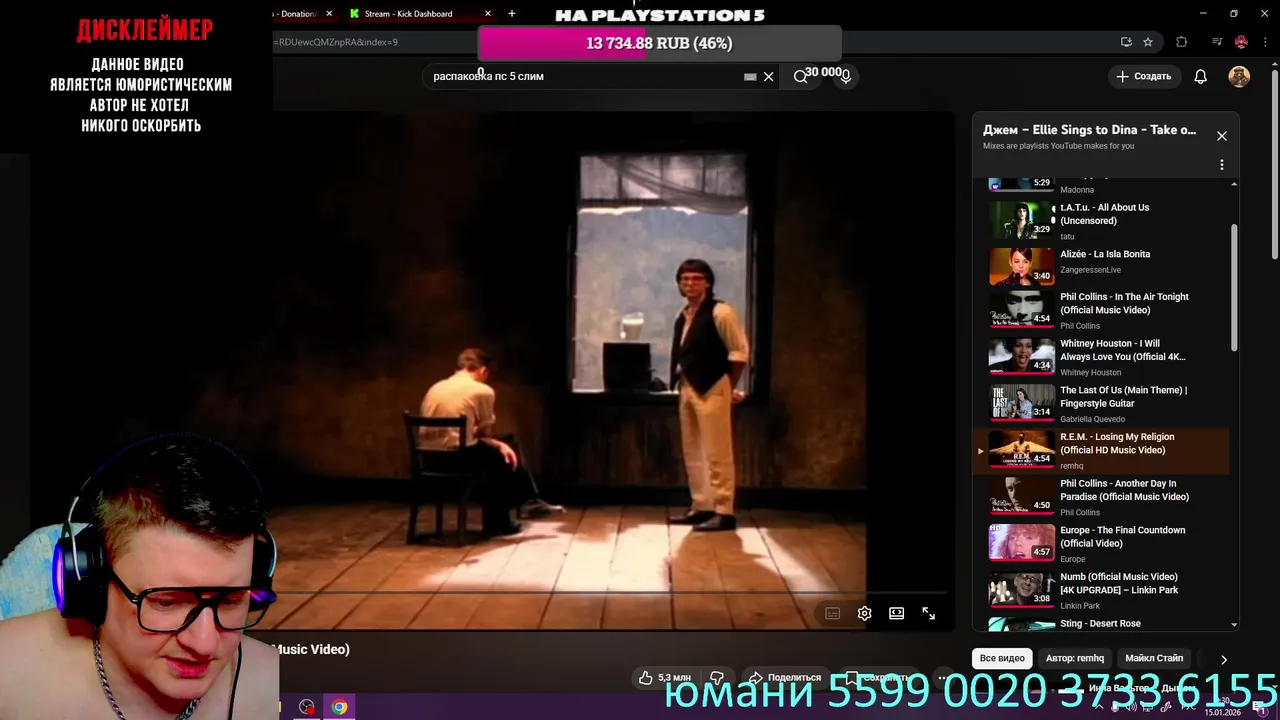Open Alizée - La Isla Bonita thumbnail
This screenshot has height=720, width=1280.
click(1021, 267)
